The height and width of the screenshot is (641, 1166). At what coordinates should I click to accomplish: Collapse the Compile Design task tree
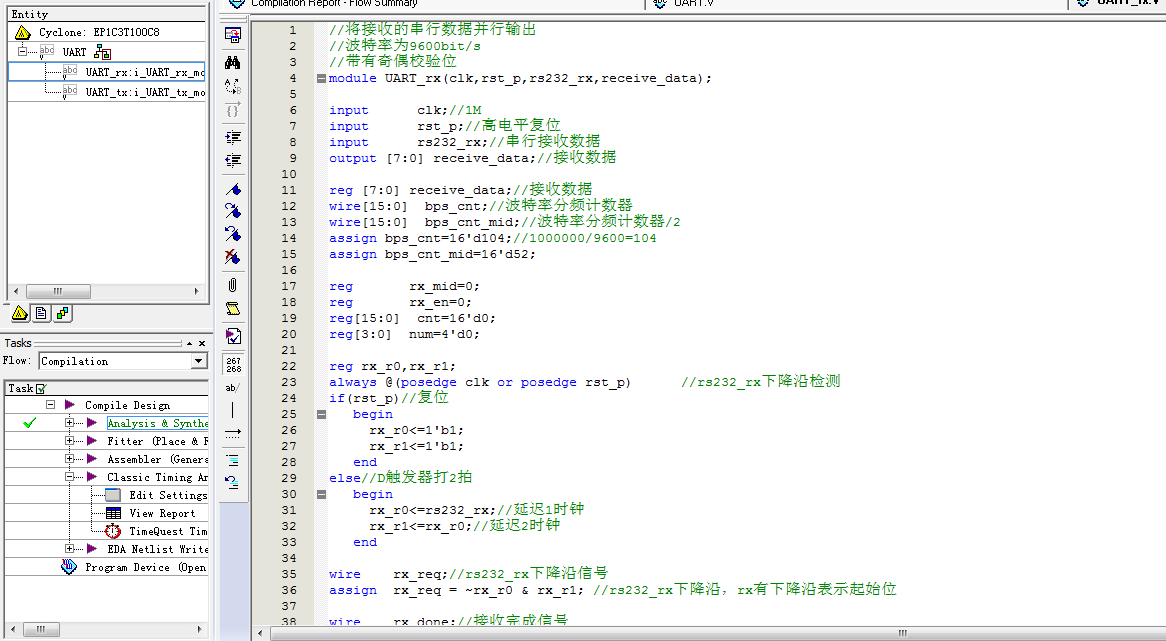[50, 405]
